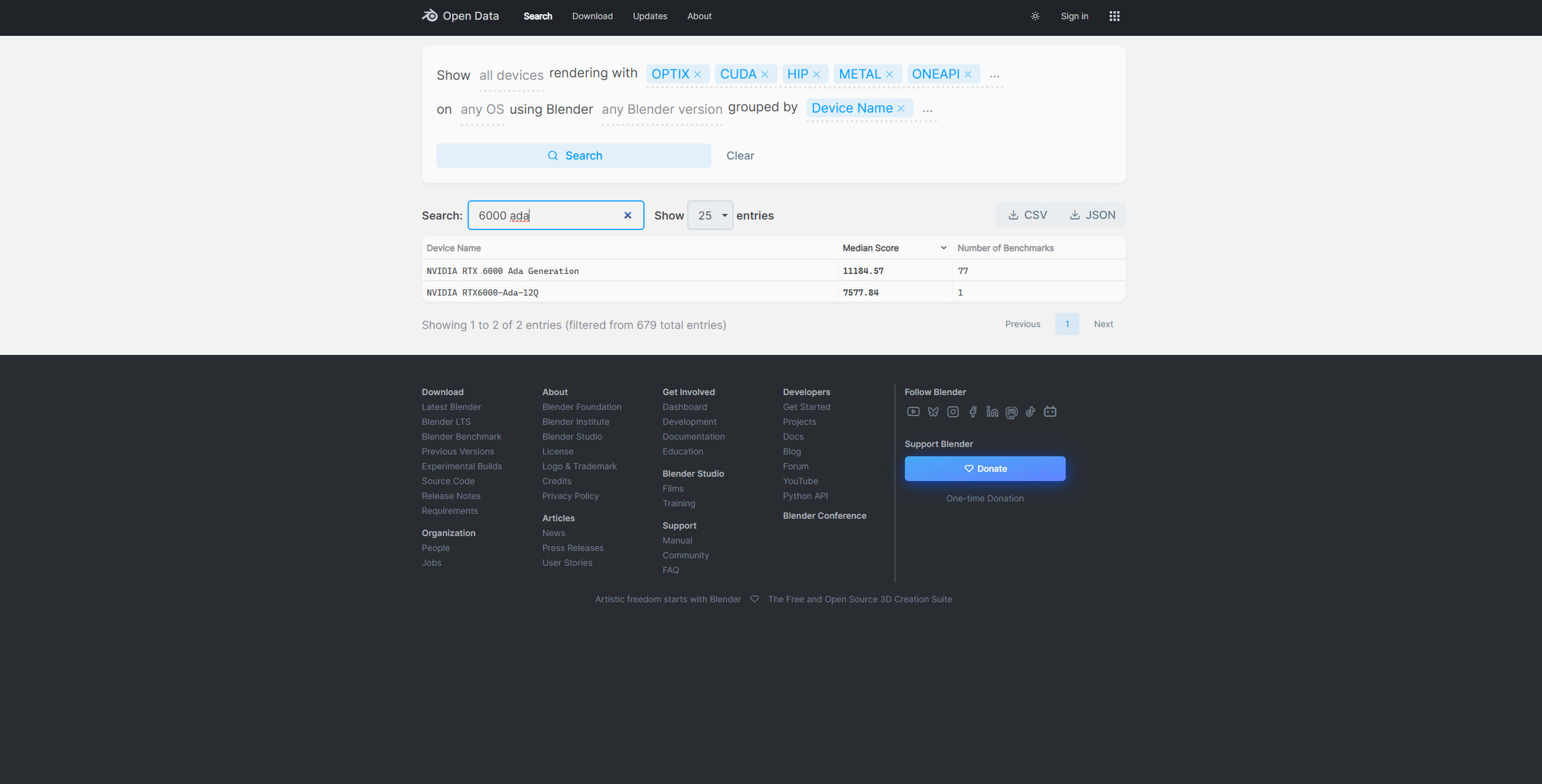Open Python API footer link
Image resolution: width=1542 pixels, height=784 pixels.
click(805, 496)
